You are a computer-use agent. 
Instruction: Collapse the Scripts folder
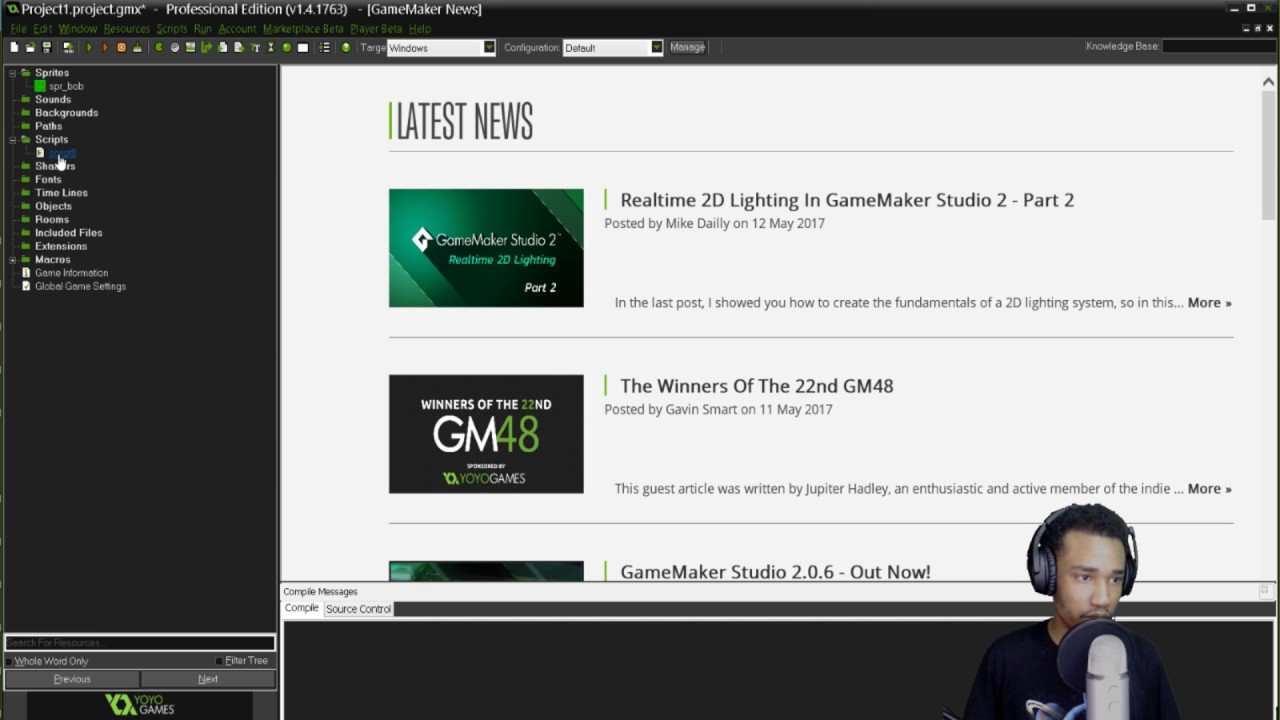[13, 140]
